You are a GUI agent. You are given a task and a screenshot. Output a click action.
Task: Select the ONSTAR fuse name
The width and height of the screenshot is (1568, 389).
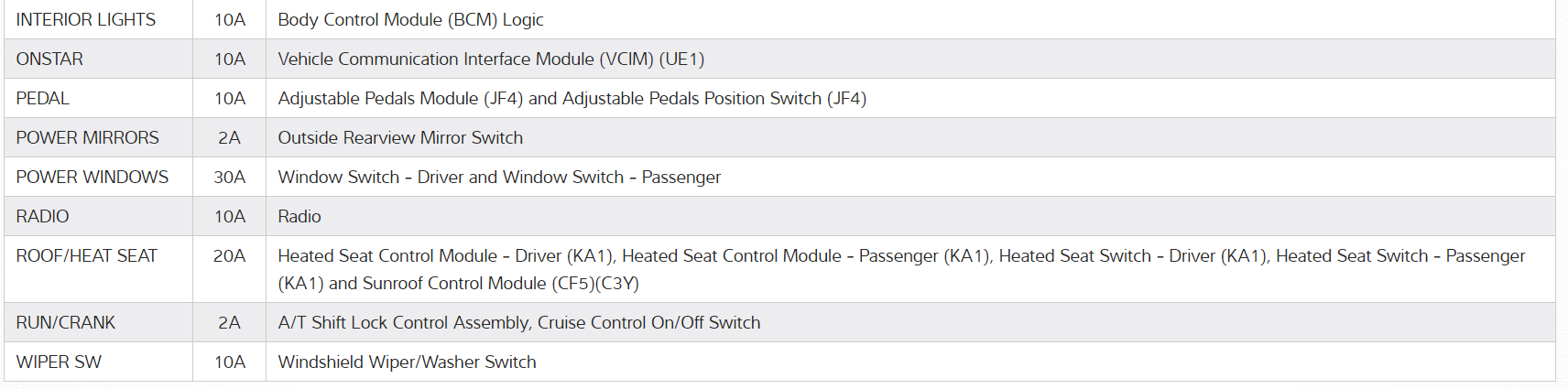coord(49,59)
